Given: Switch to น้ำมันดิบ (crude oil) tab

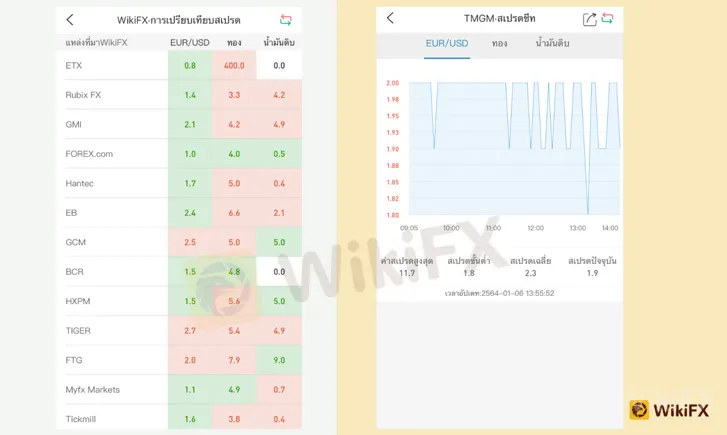Looking at the screenshot, I should point(552,43).
